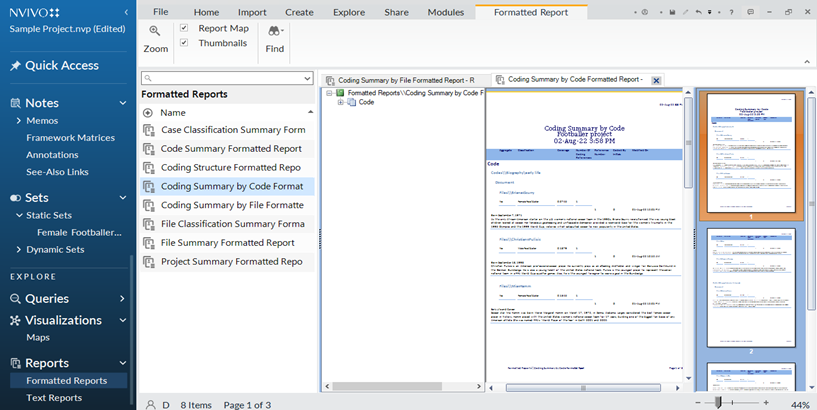Image resolution: width=817 pixels, height=410 pixels.
Task: Expand the Code node in report map
Action: point(341,103)
